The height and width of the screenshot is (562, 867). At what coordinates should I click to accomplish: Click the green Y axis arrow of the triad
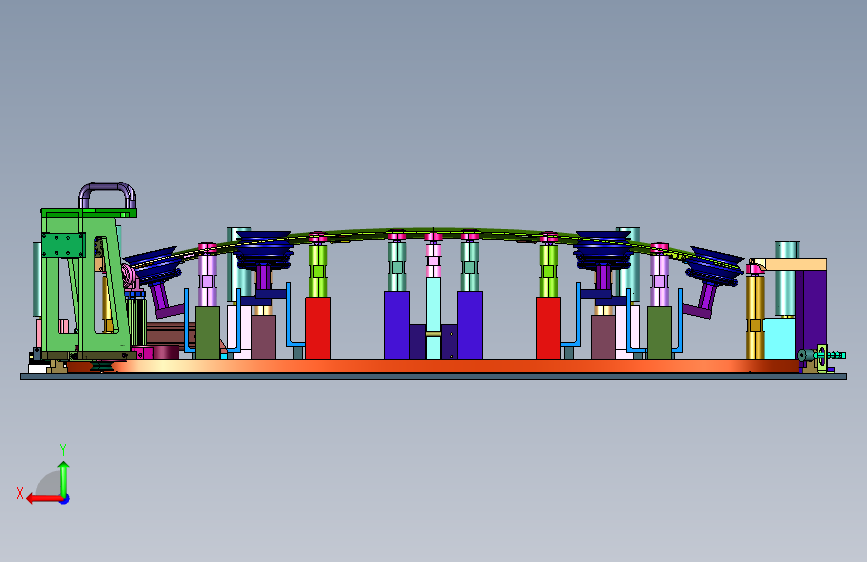coord(64,477)
